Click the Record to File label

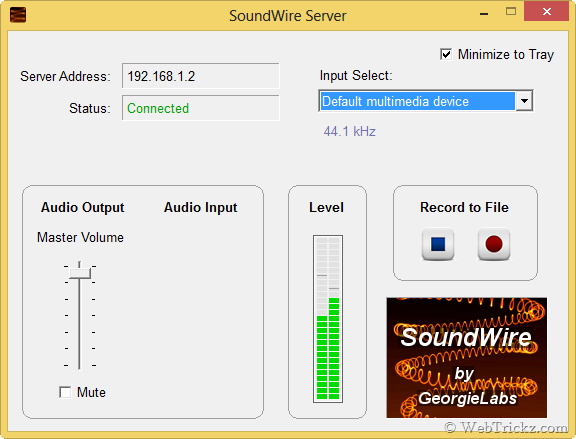click(464, 208)
